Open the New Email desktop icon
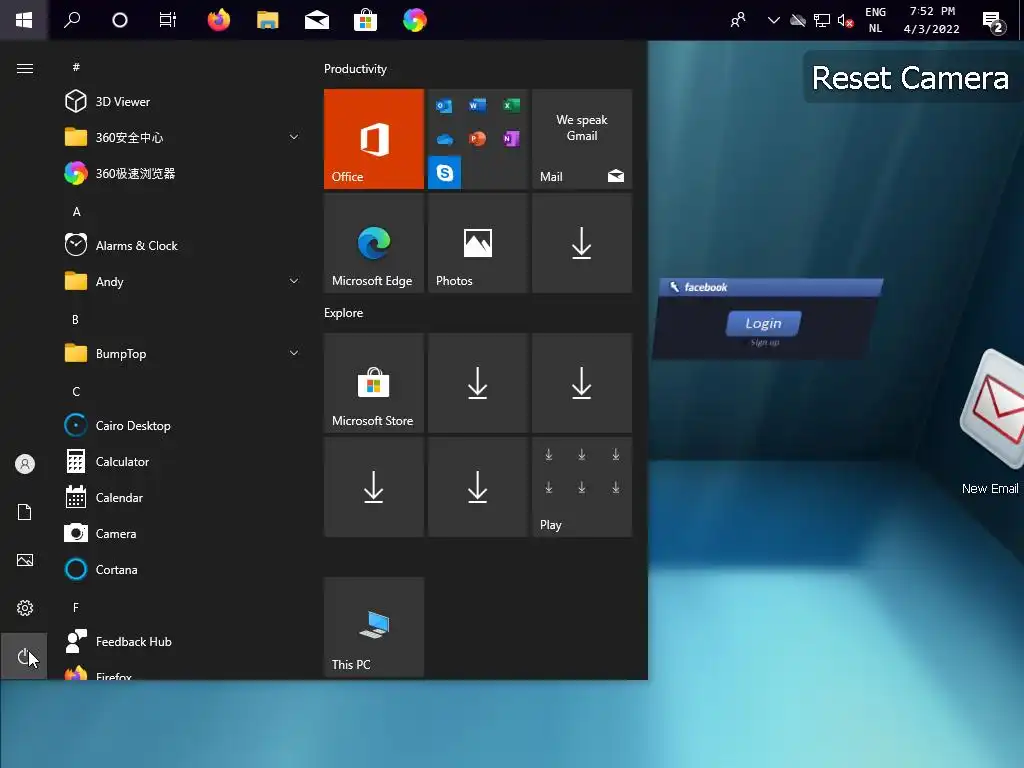The width and height of the screenshot is (1024, 768). point(991,423)
